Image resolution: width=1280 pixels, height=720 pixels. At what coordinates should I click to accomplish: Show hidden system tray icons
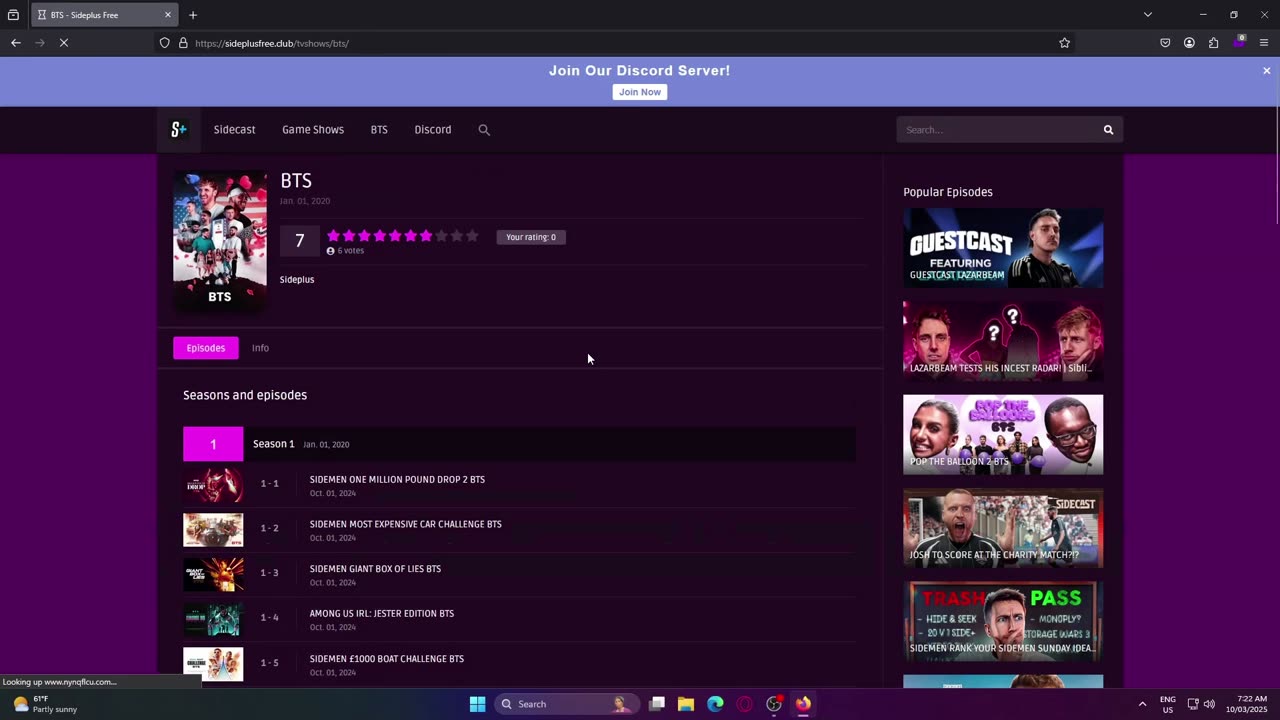pos(1142,704)
